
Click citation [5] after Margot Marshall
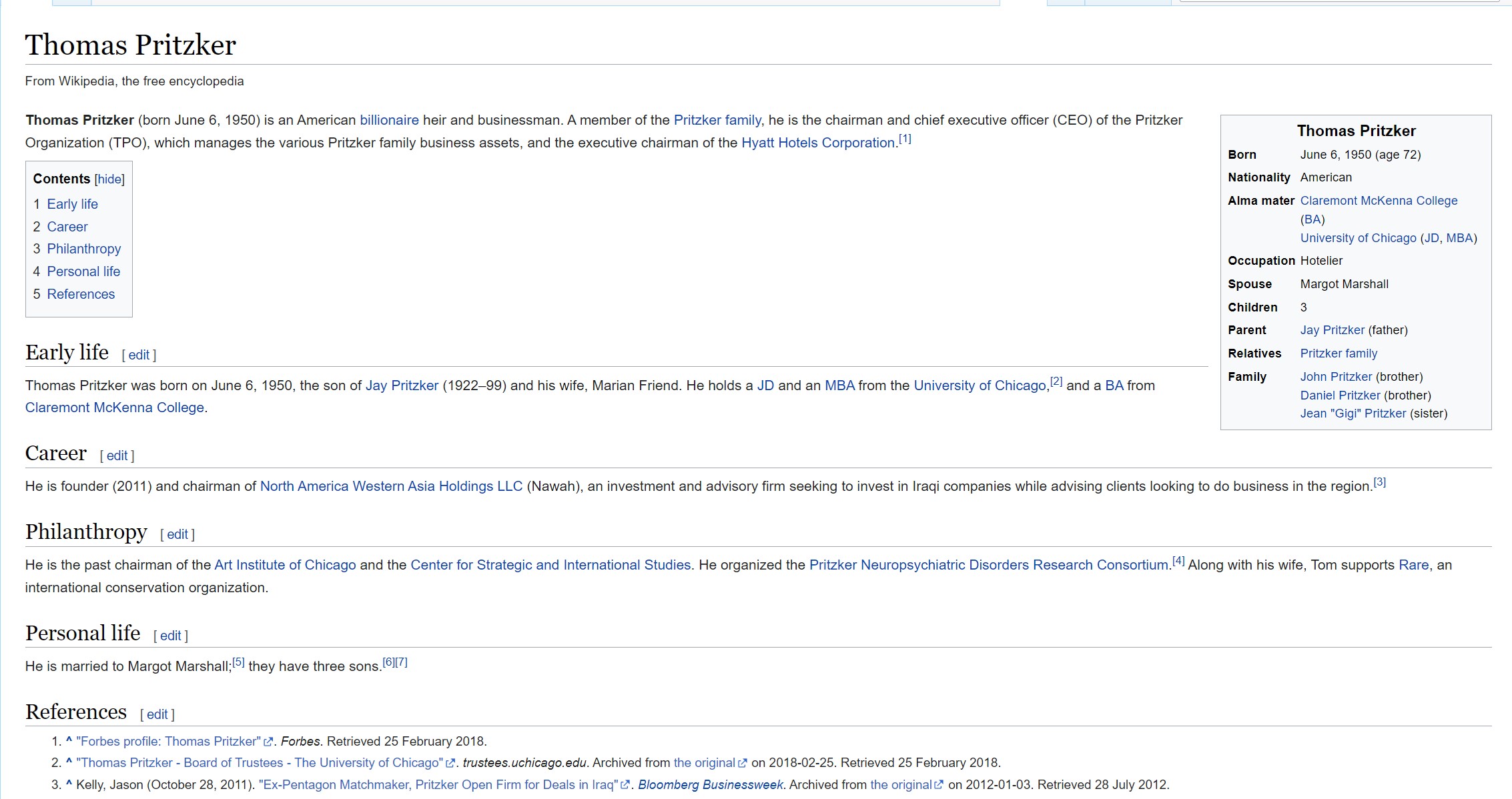pos(238,662)
